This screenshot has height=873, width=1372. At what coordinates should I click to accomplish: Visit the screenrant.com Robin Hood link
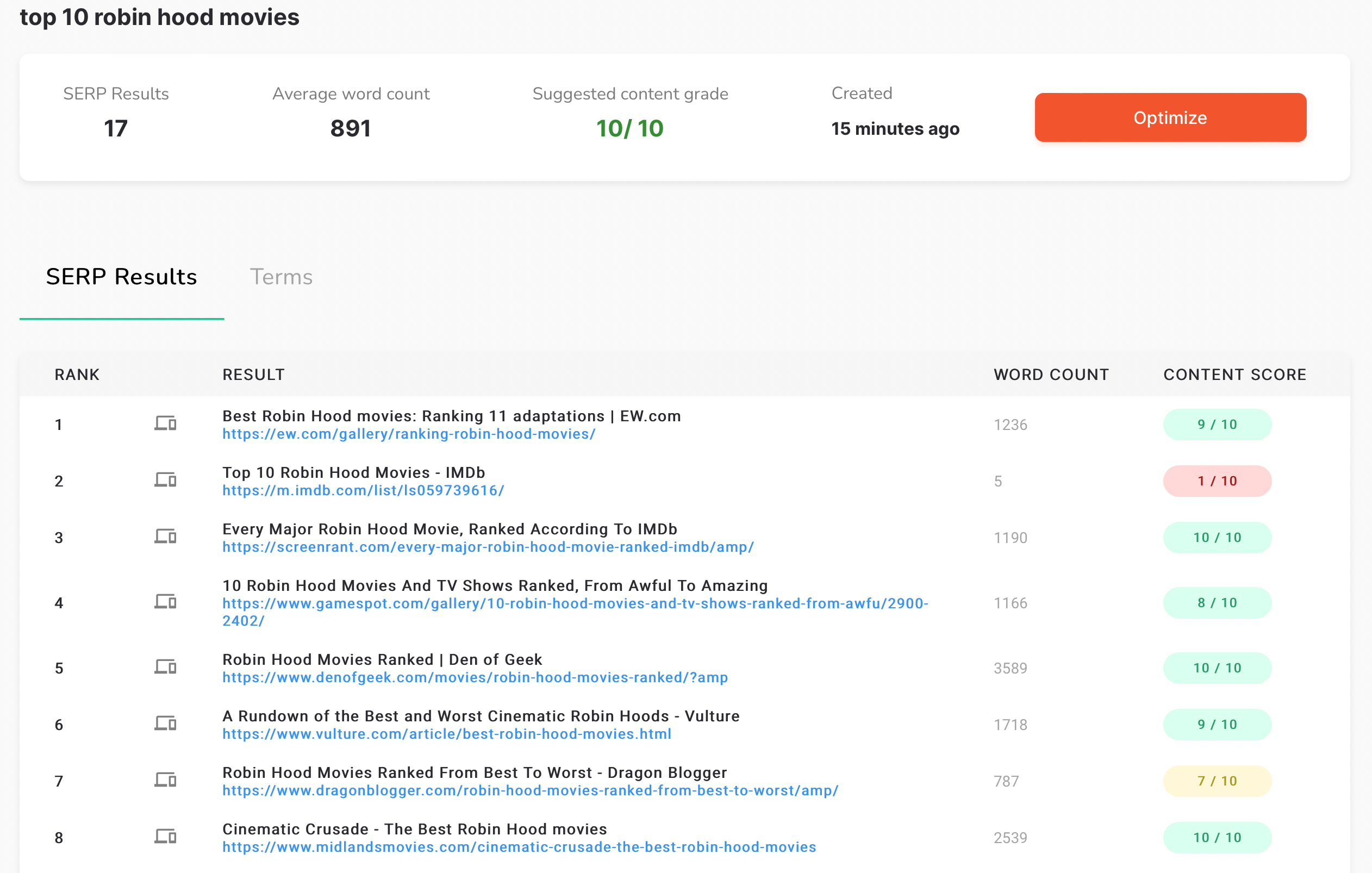(488, 547)
